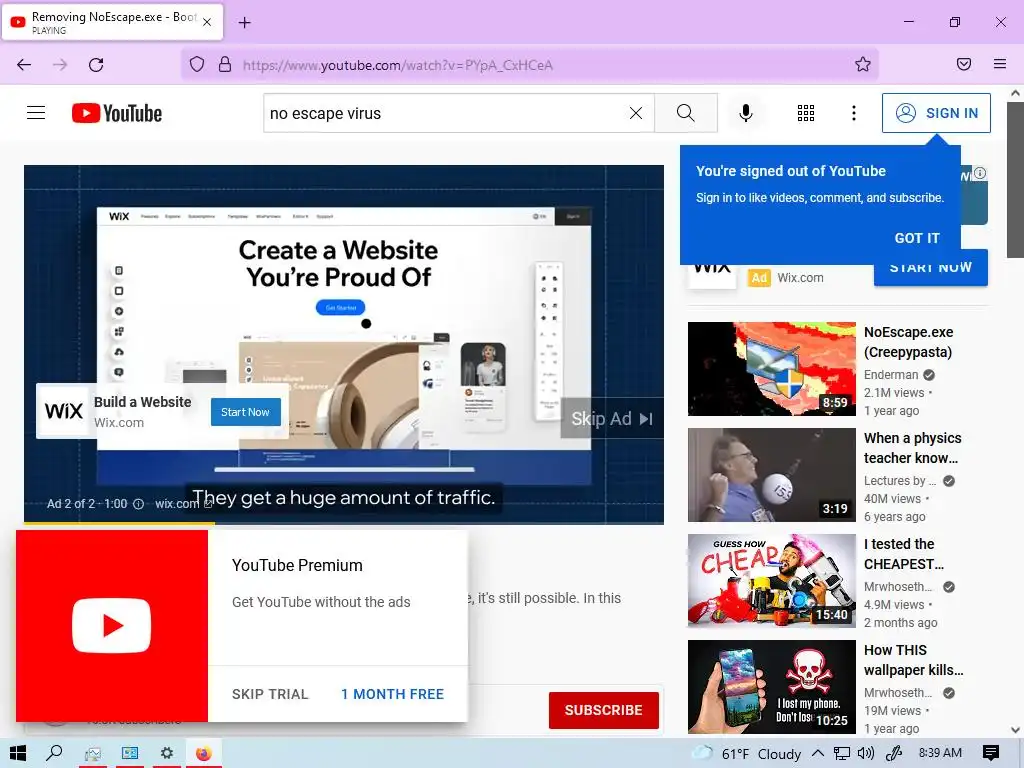Start voice search with microphone icon
The image size is (1024, 768).
[746, 113]
